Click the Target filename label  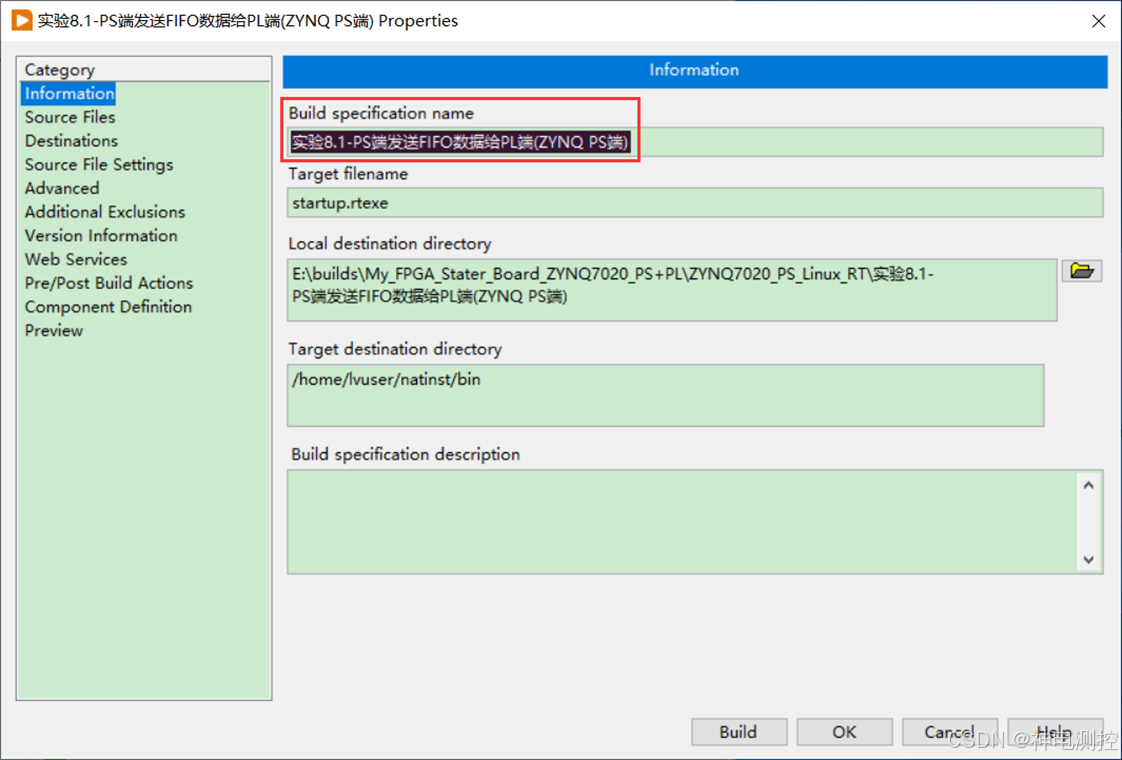(x=348, y=174)
